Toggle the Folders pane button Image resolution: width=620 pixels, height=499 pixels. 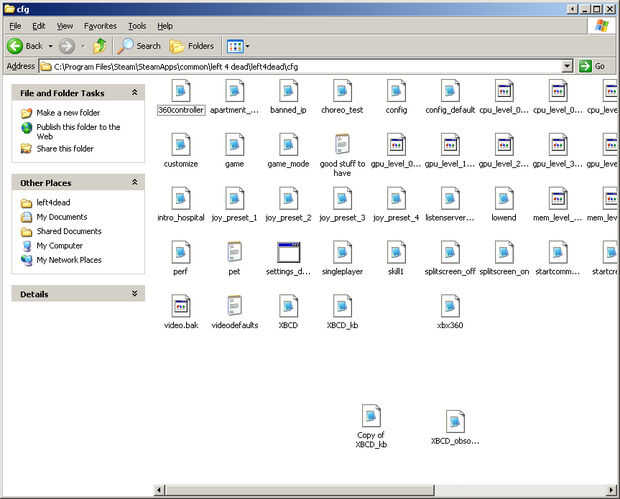192,46
